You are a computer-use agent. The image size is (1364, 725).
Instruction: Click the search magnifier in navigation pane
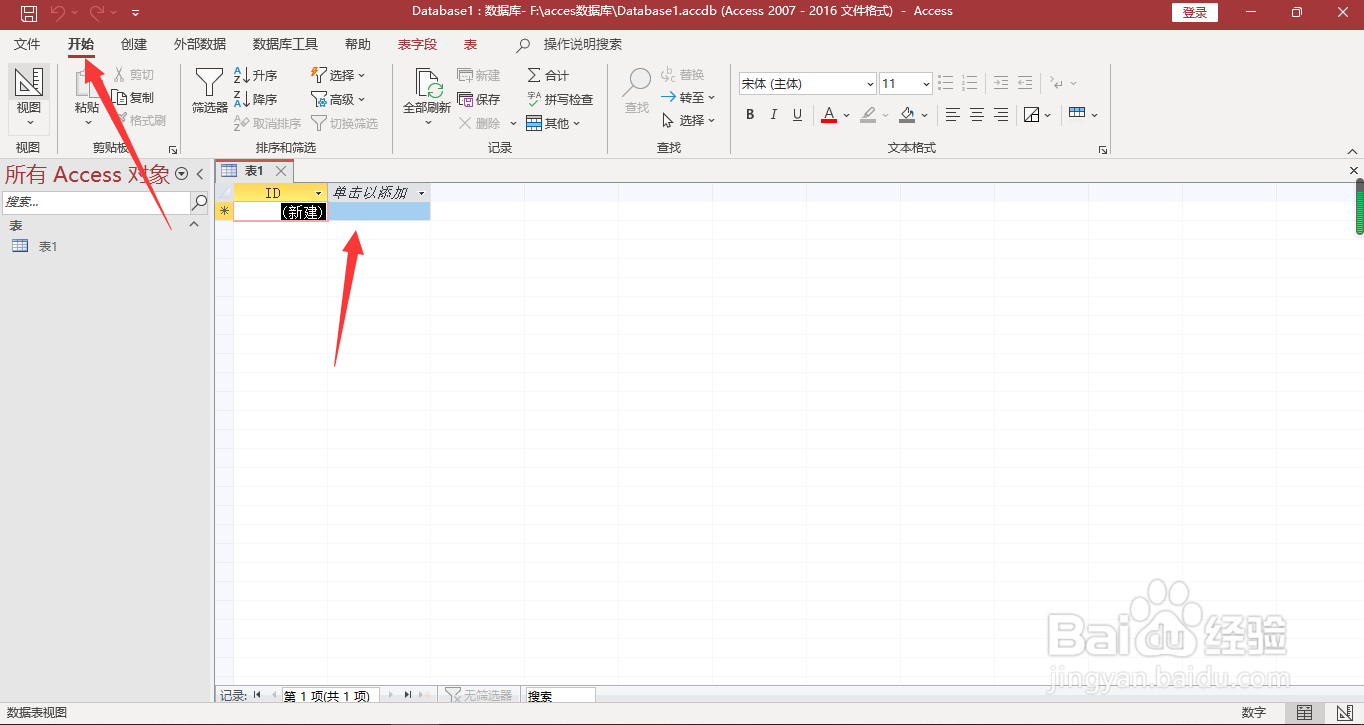[200, 202]
